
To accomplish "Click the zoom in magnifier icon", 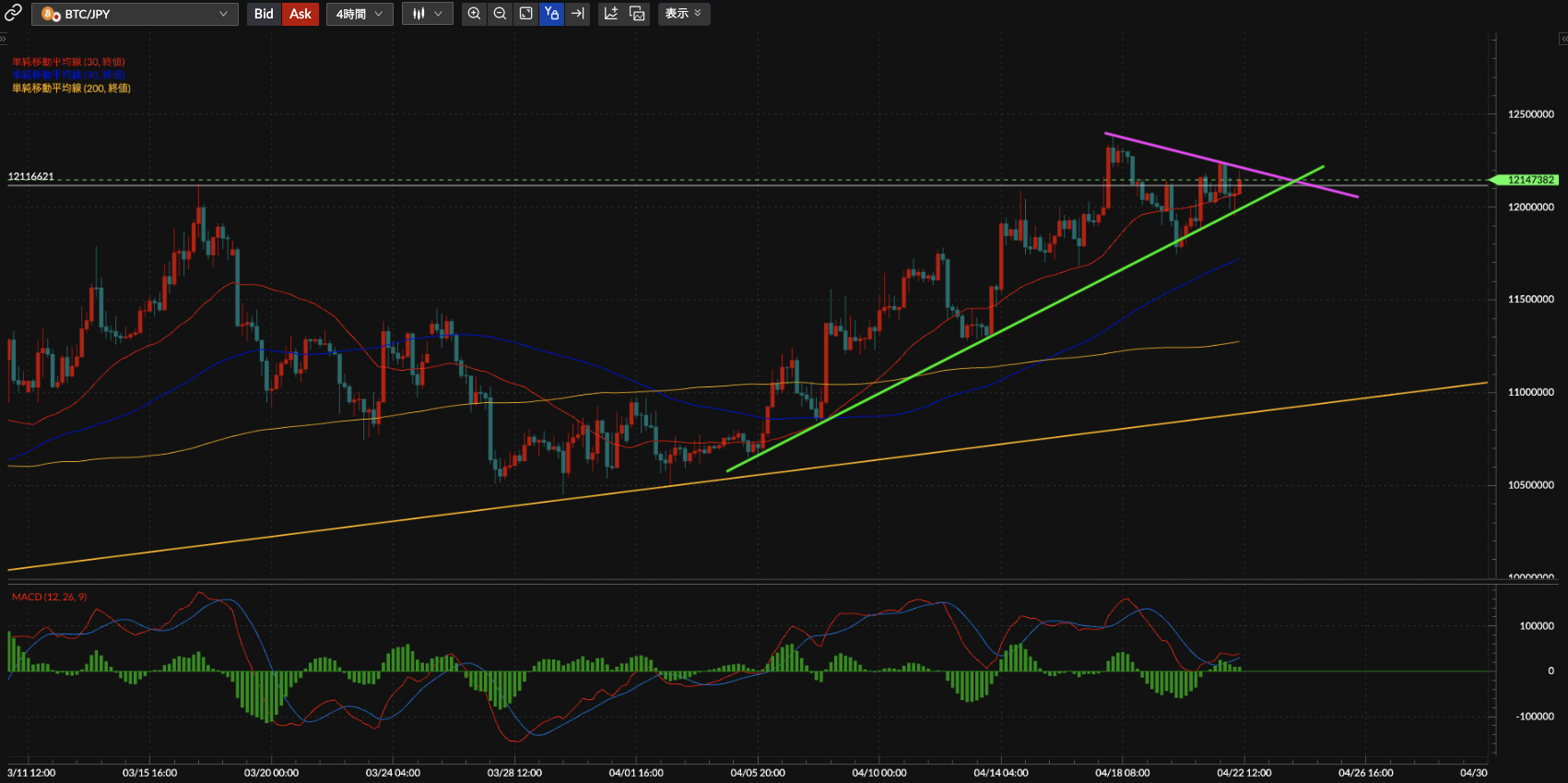I will coord(474,14).
